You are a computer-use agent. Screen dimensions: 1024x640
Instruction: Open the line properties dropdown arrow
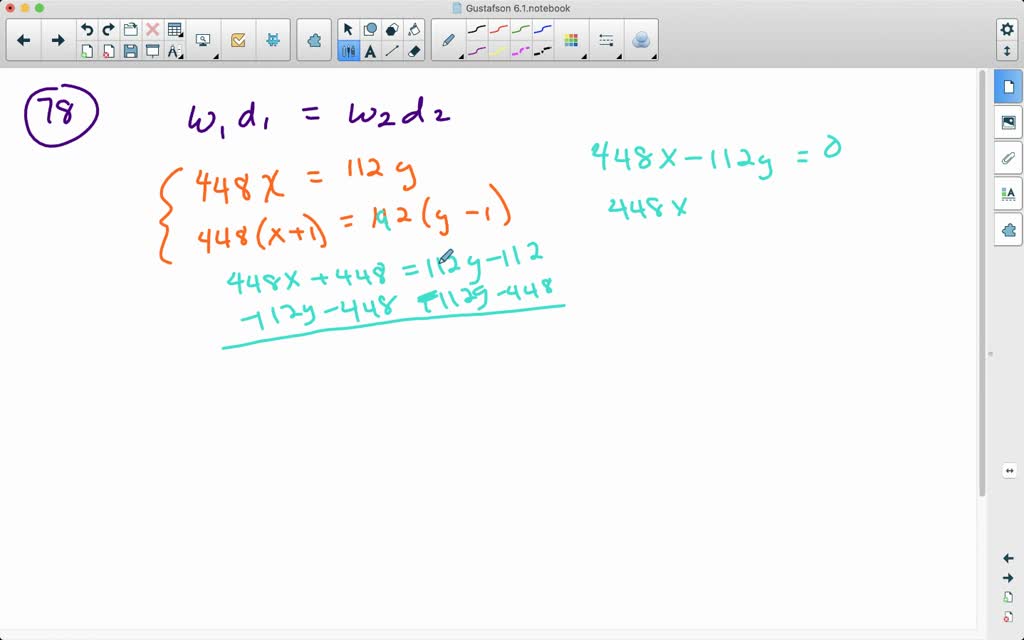pyautogui.click(x=618, y=58)
